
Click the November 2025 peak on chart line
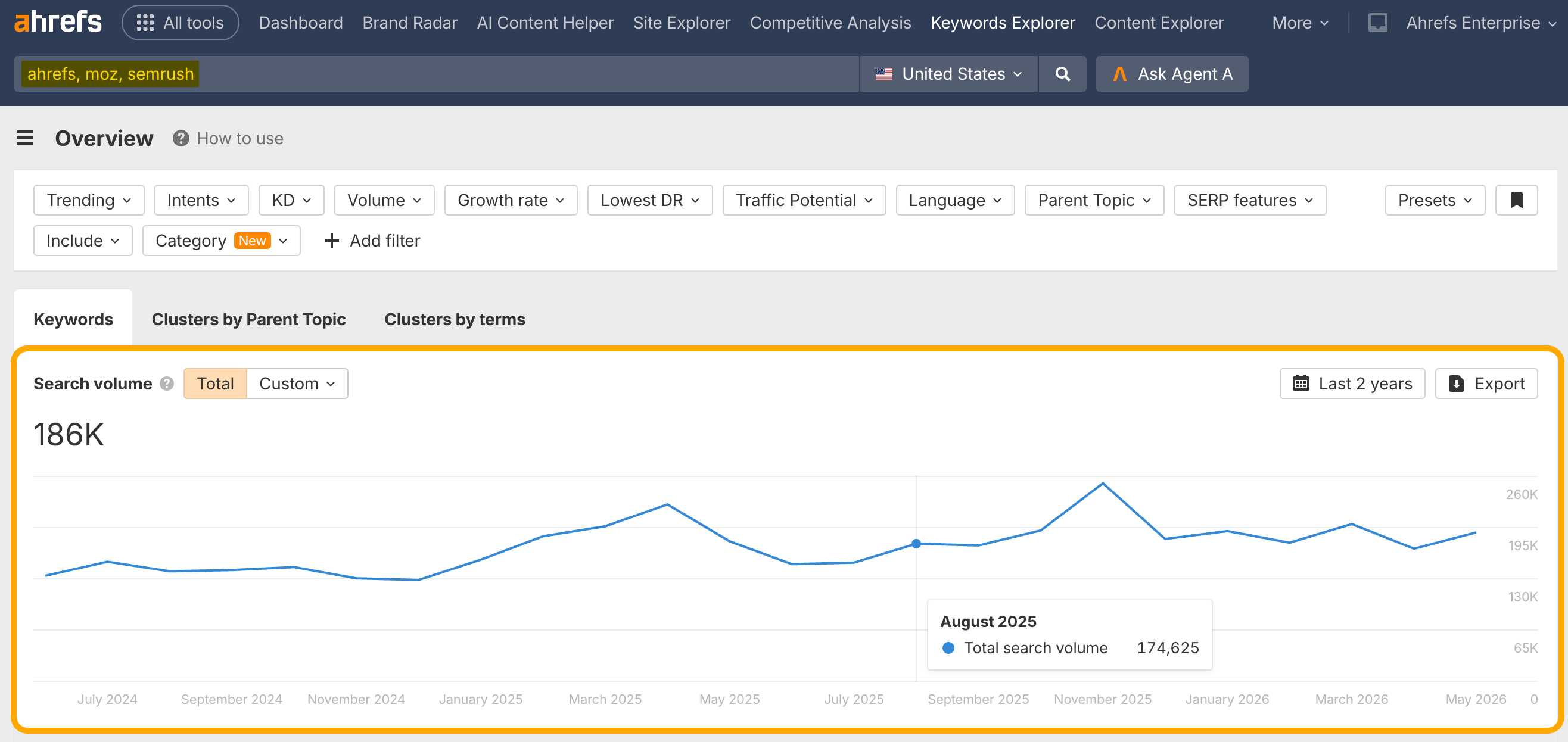[x=1102, y=484]
